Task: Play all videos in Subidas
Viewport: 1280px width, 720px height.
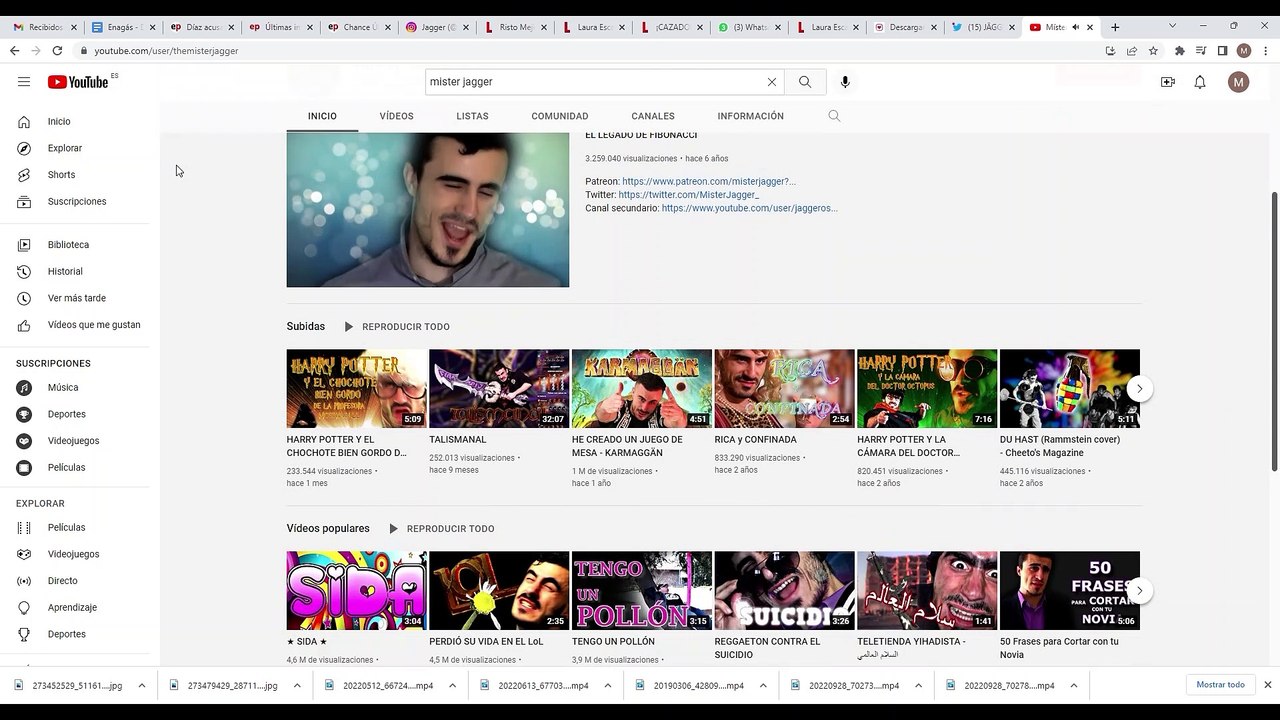Action: click(396, 327)
